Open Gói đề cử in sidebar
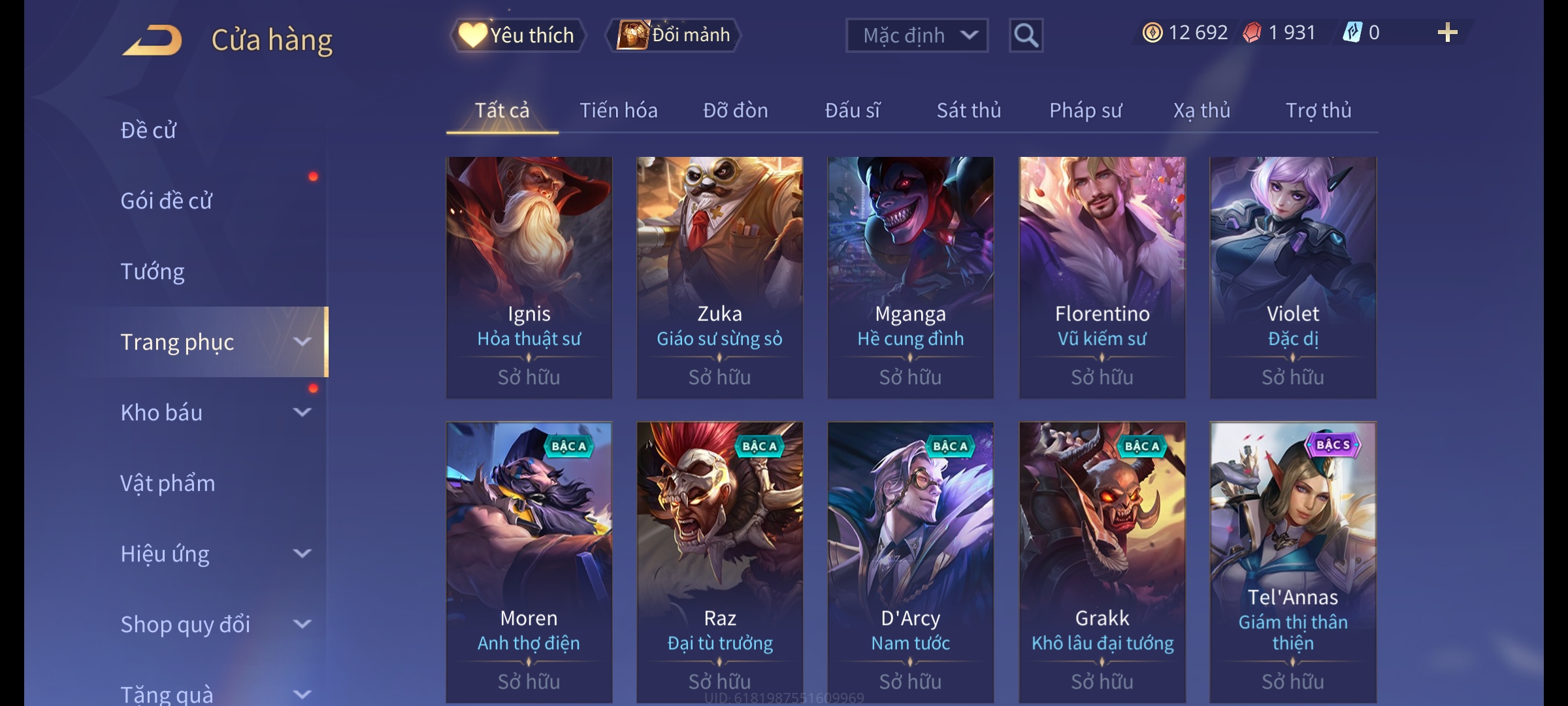This screenshot has height=706, width=1568. pos(167,201)
